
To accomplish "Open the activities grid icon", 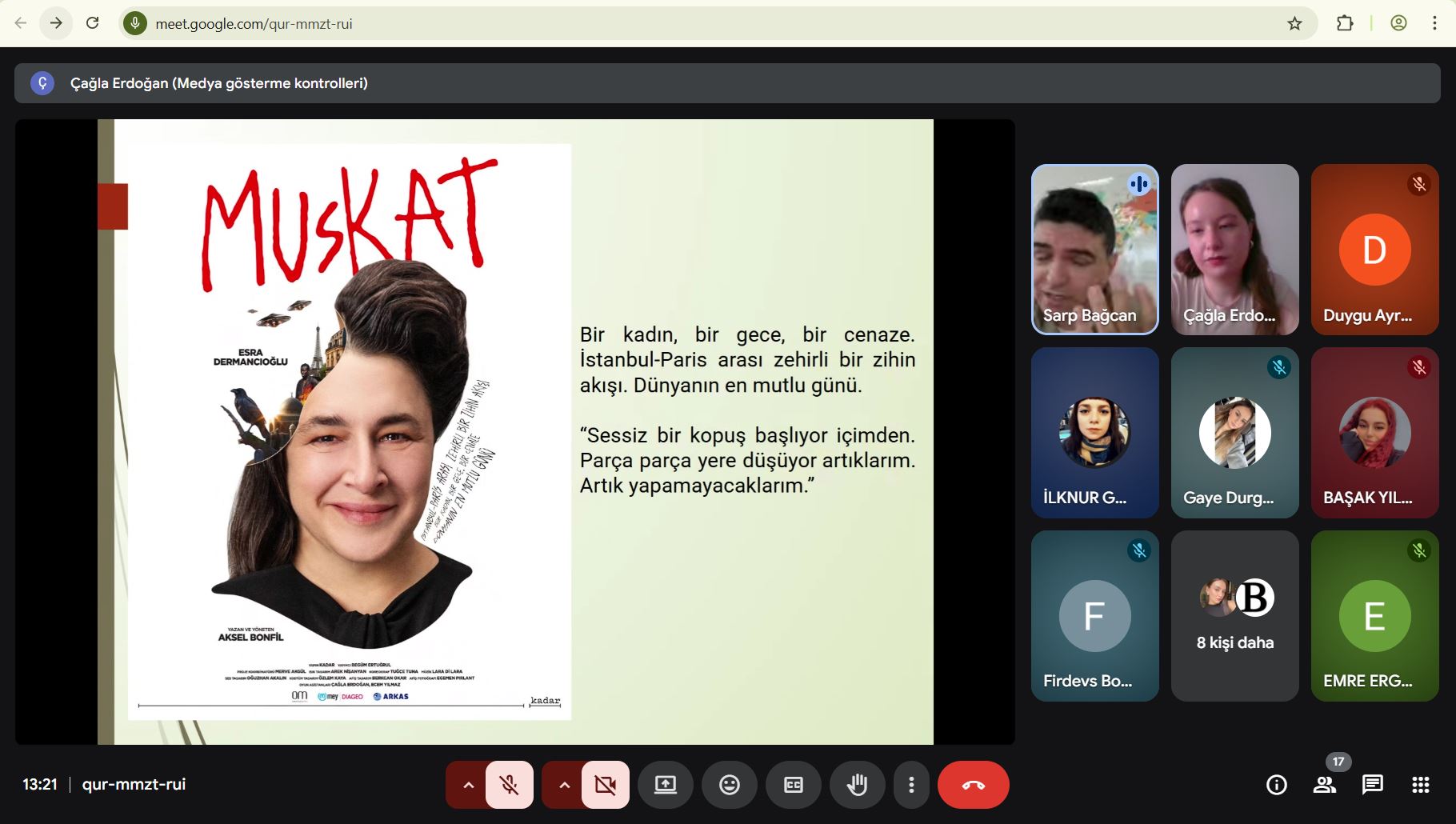I will [1421, 785].
